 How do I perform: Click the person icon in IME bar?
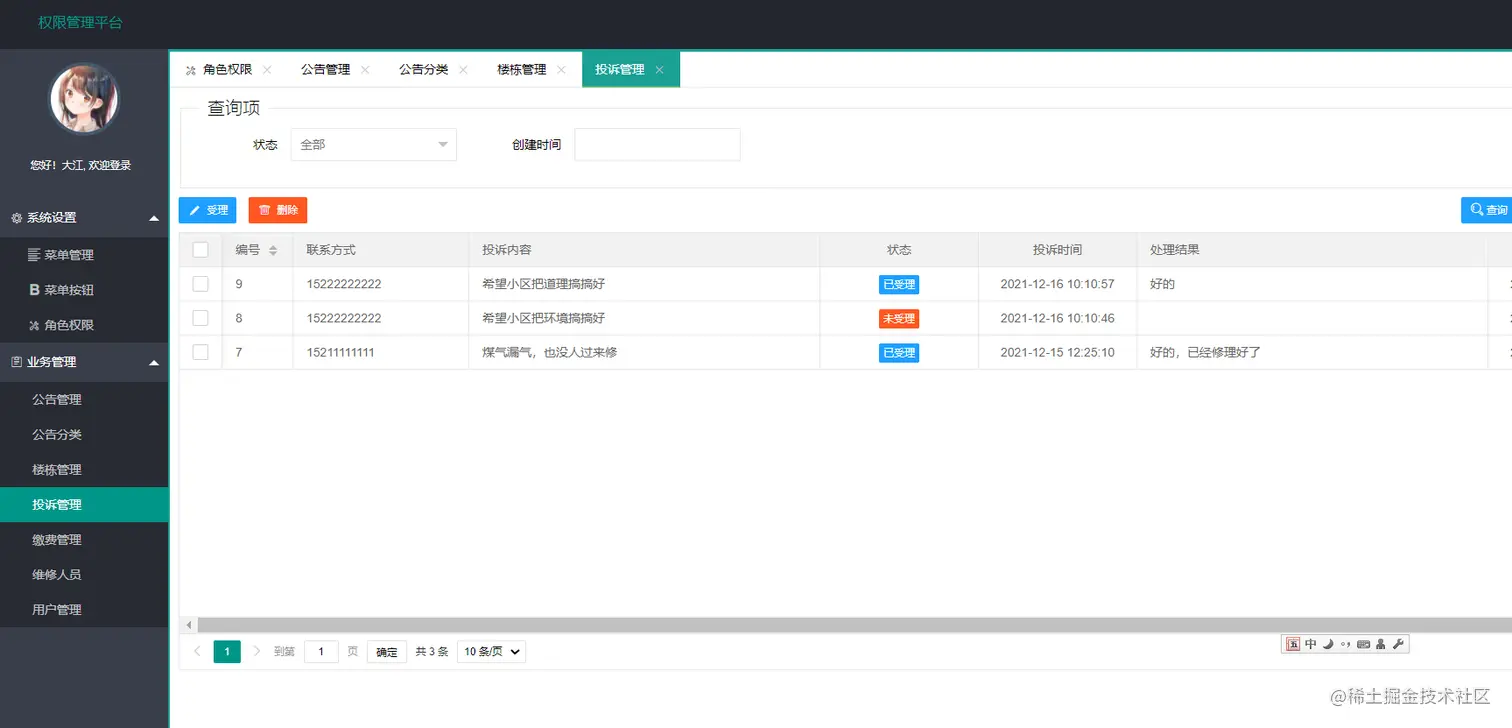1381,644
